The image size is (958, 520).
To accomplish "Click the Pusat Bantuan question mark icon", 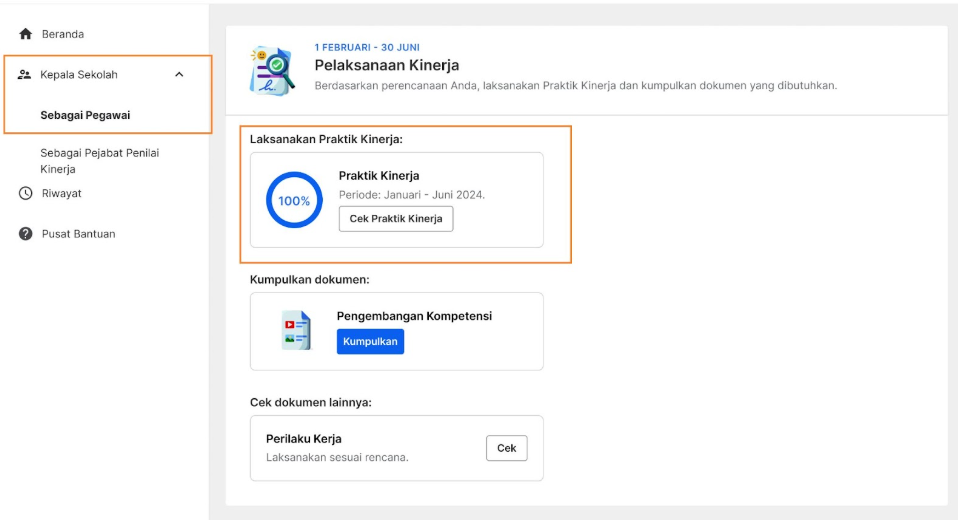I will [25, 233].
